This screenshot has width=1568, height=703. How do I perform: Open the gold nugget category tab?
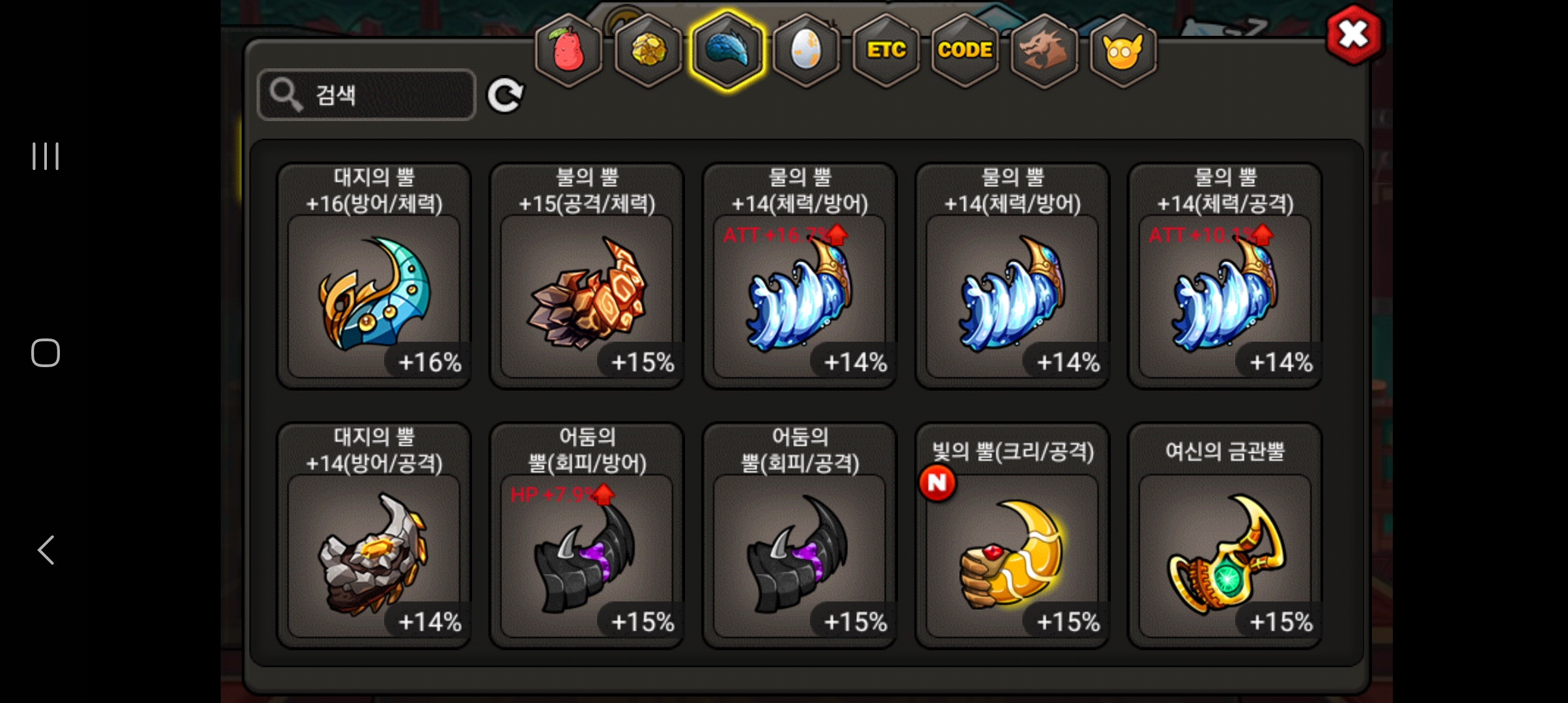(x=649, y=50)
